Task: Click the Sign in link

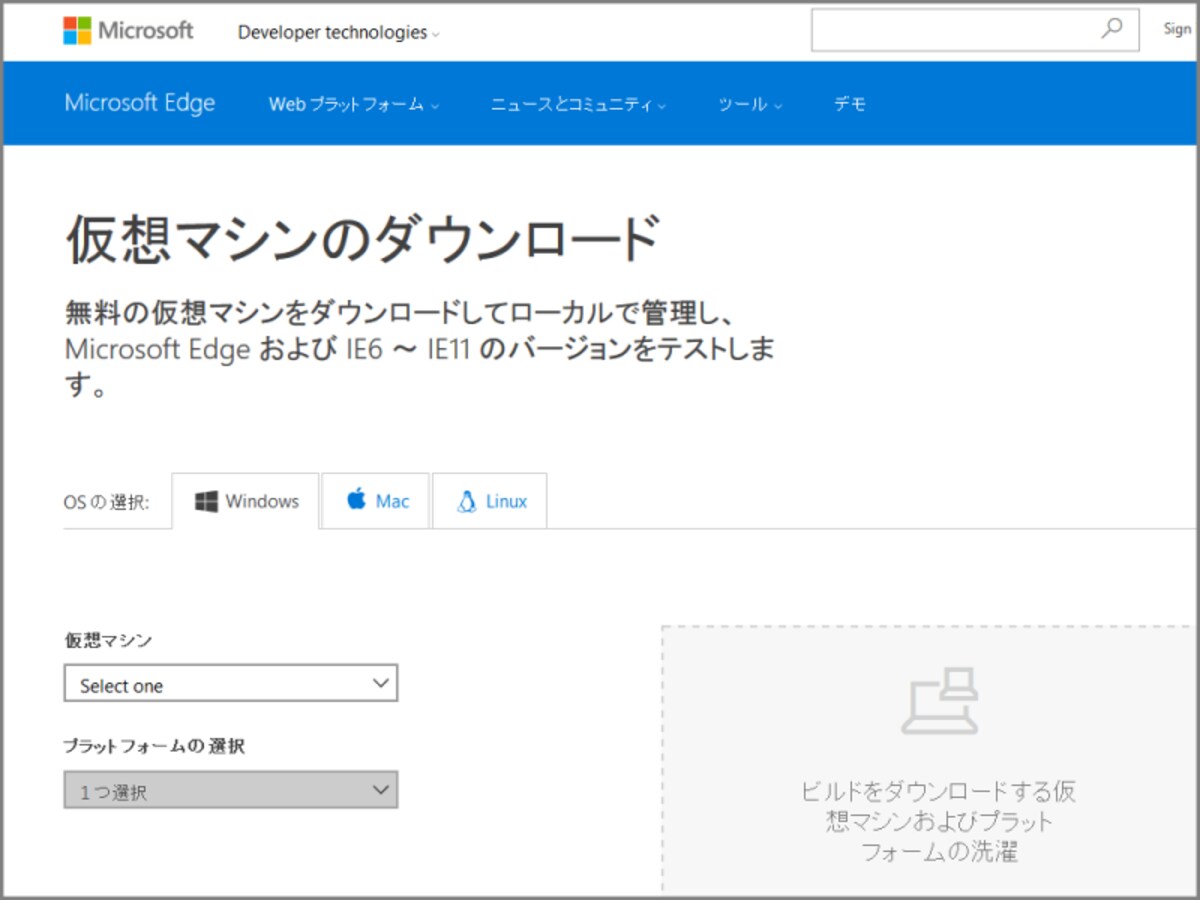Action: tap(1177, 29)
